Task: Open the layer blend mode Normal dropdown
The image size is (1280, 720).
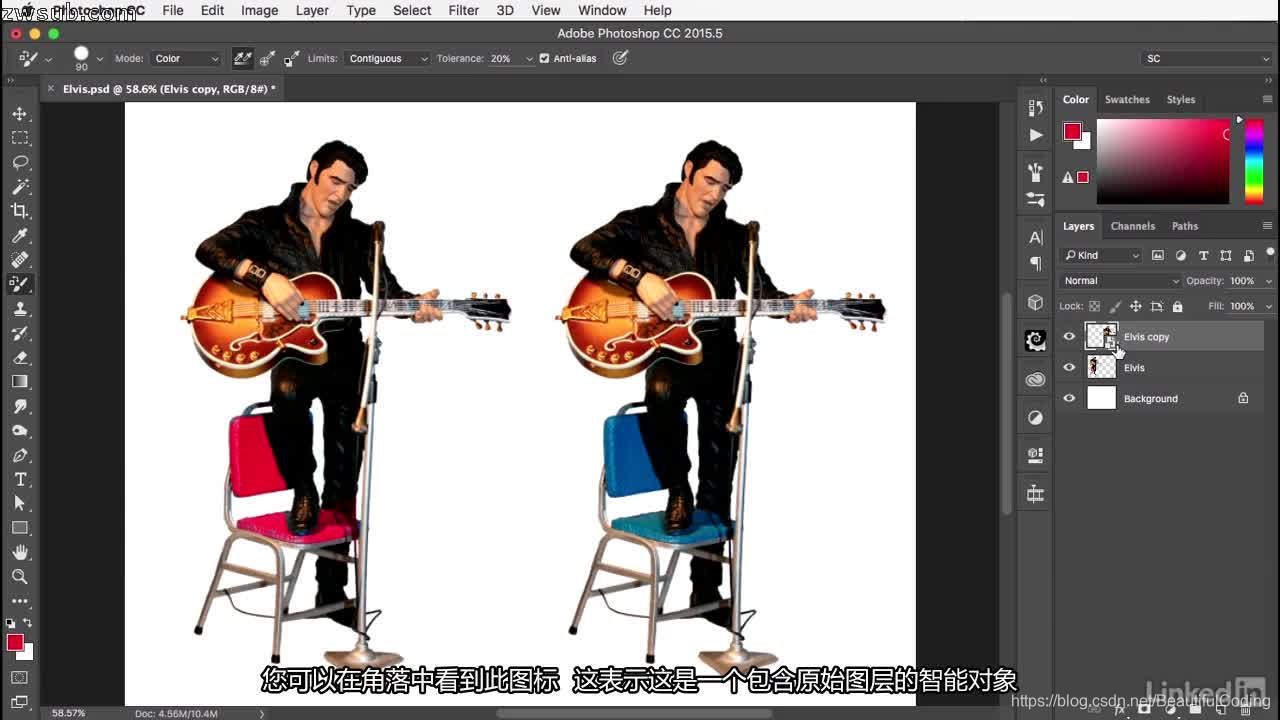Action: click(x=1120, y=281)
